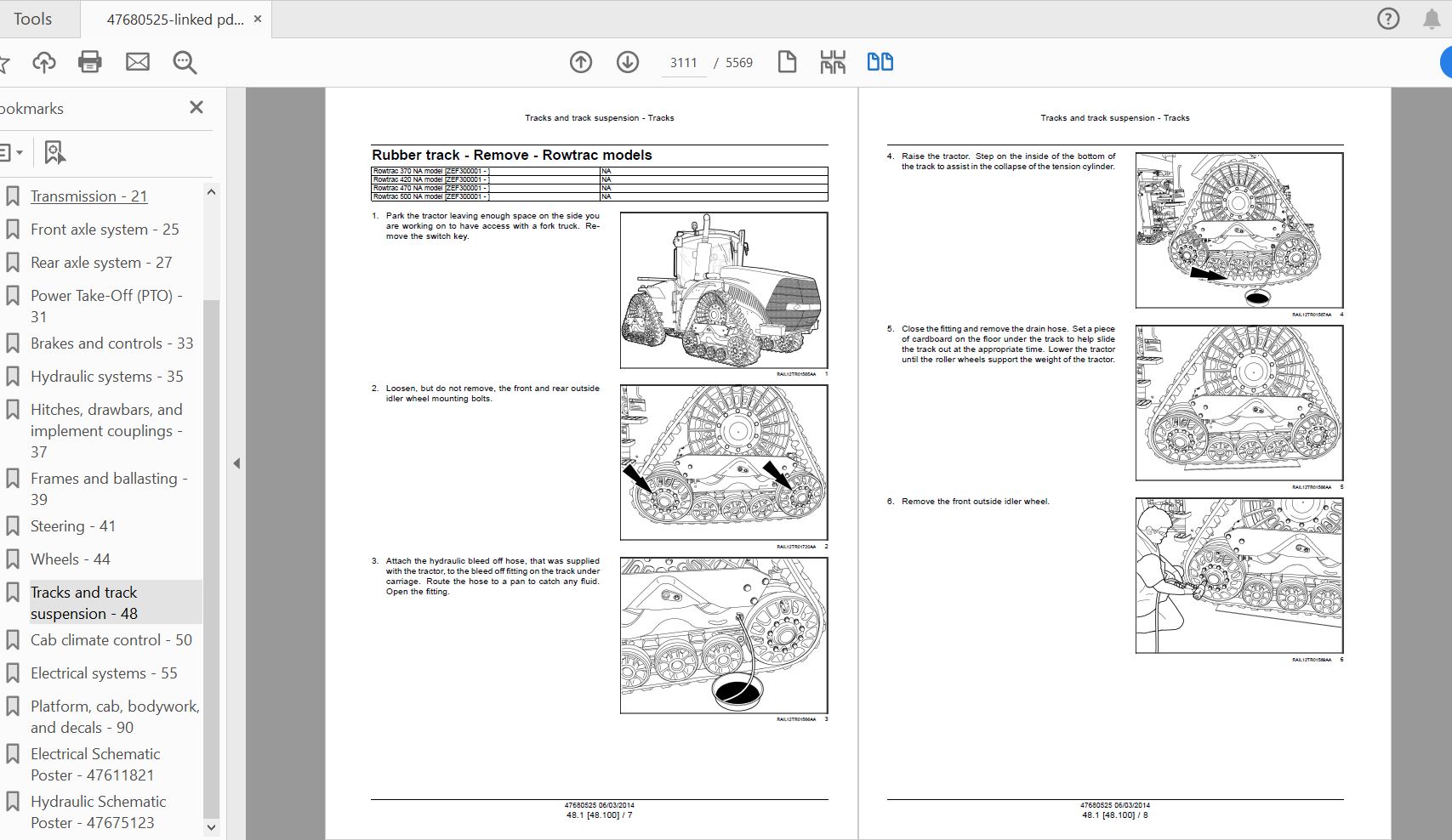Open the Transmission - 21 bookmark

coord(89,196)
